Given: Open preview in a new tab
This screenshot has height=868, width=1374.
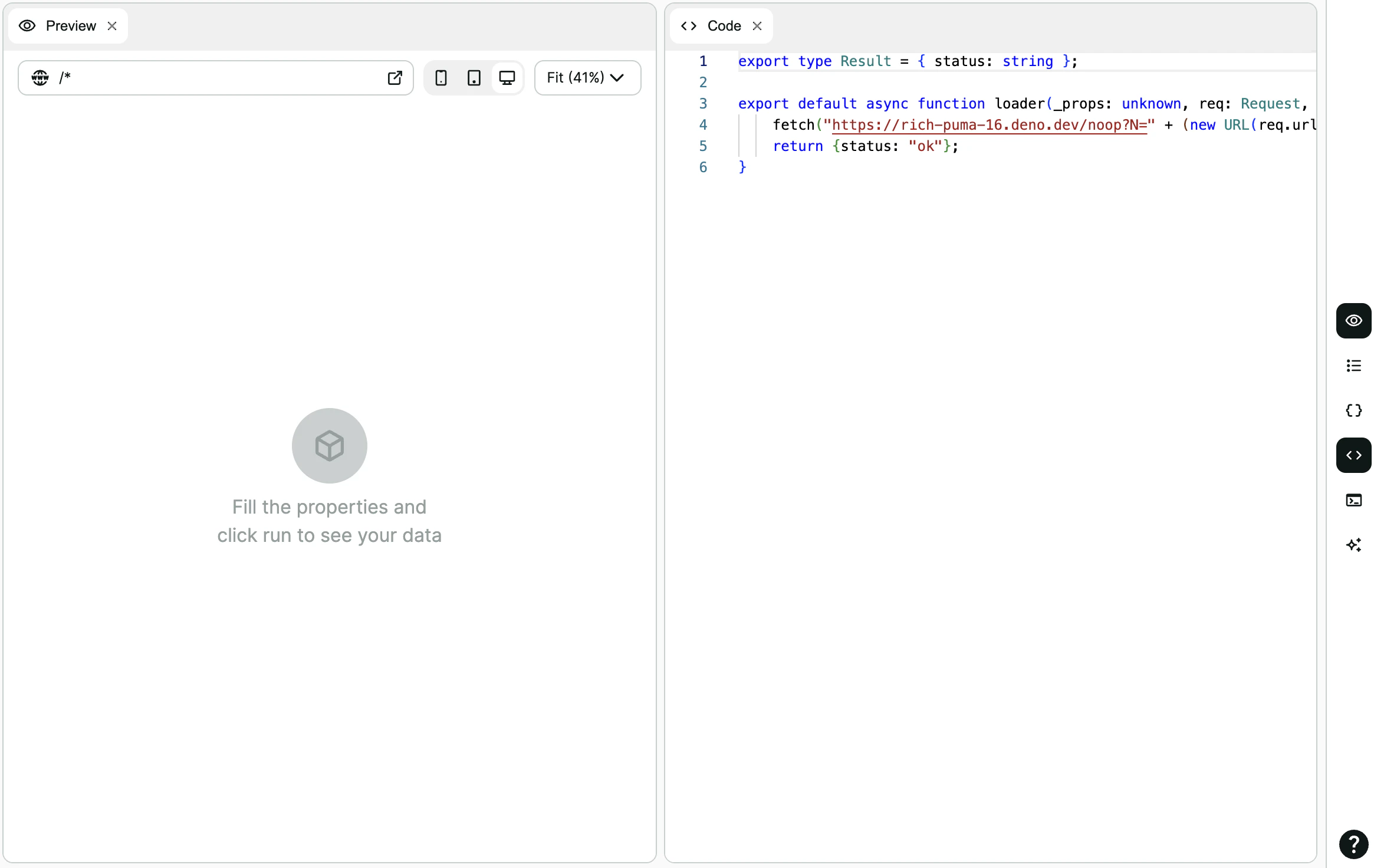Looking at the screenshot, I should 395,77.
